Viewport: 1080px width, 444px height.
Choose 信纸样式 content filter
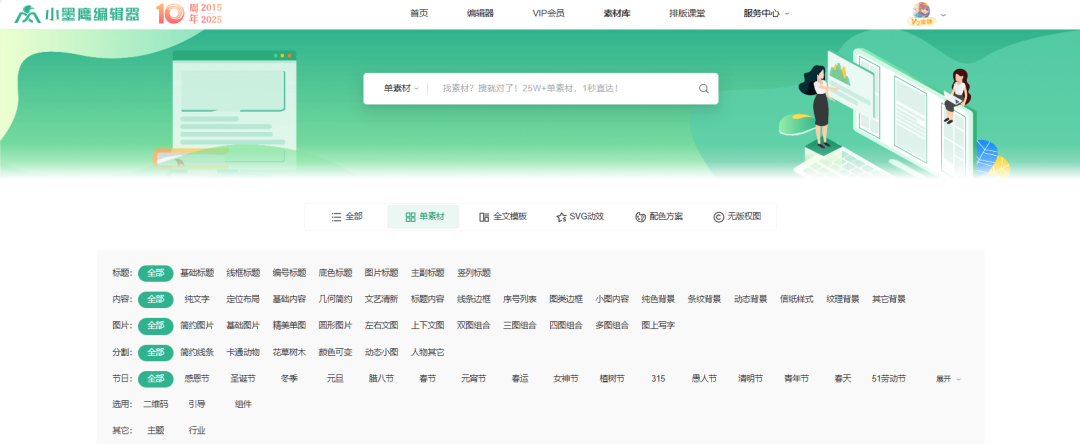pos(797,299)
